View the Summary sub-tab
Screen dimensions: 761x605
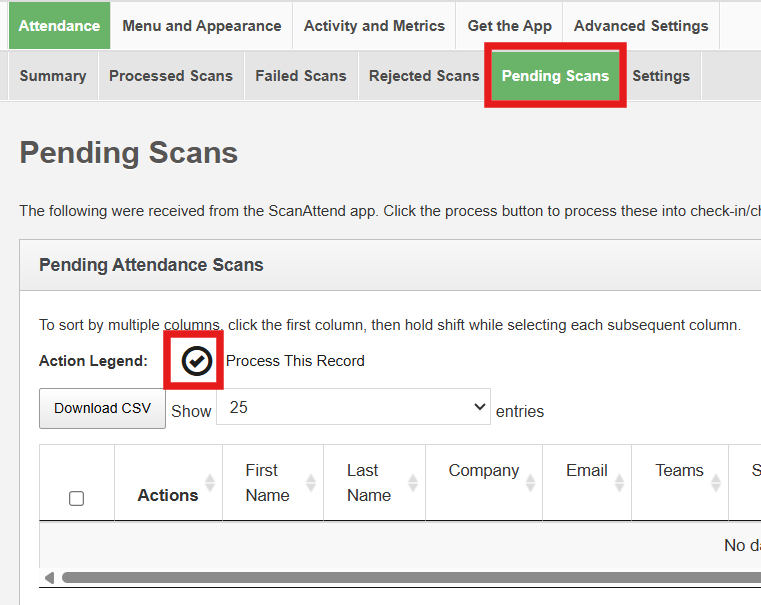[x=53, y=76]
